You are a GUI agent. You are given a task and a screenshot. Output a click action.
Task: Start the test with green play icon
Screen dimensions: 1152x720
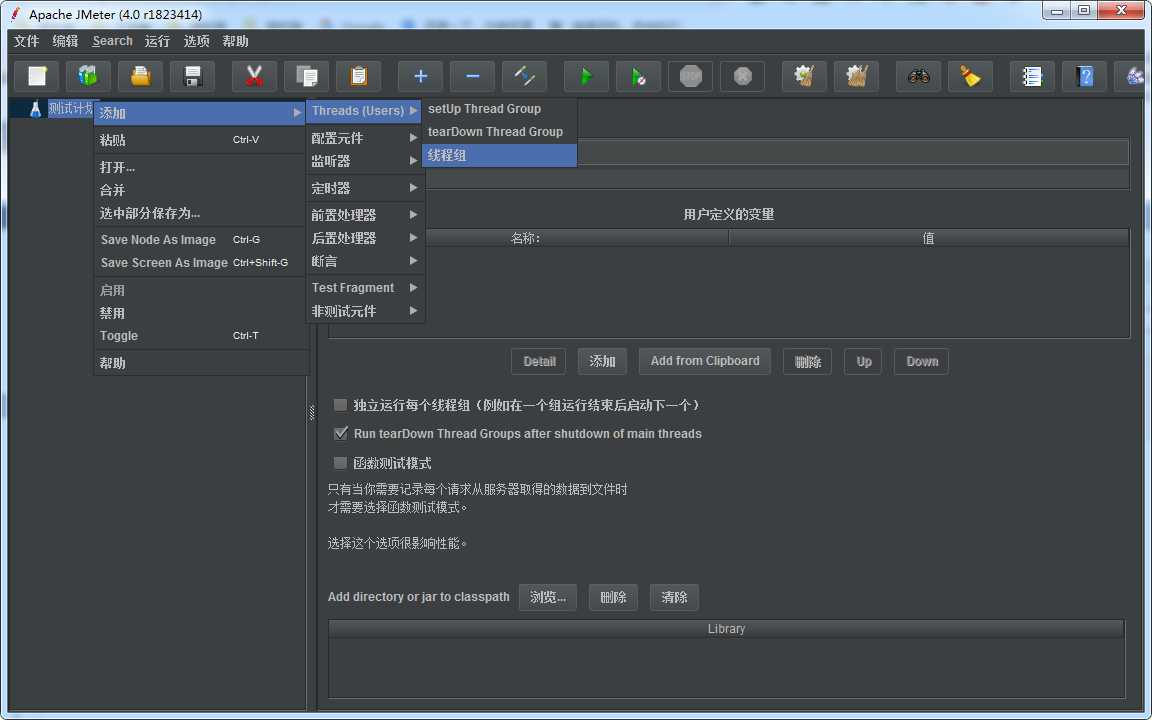[x=586, y=76]
